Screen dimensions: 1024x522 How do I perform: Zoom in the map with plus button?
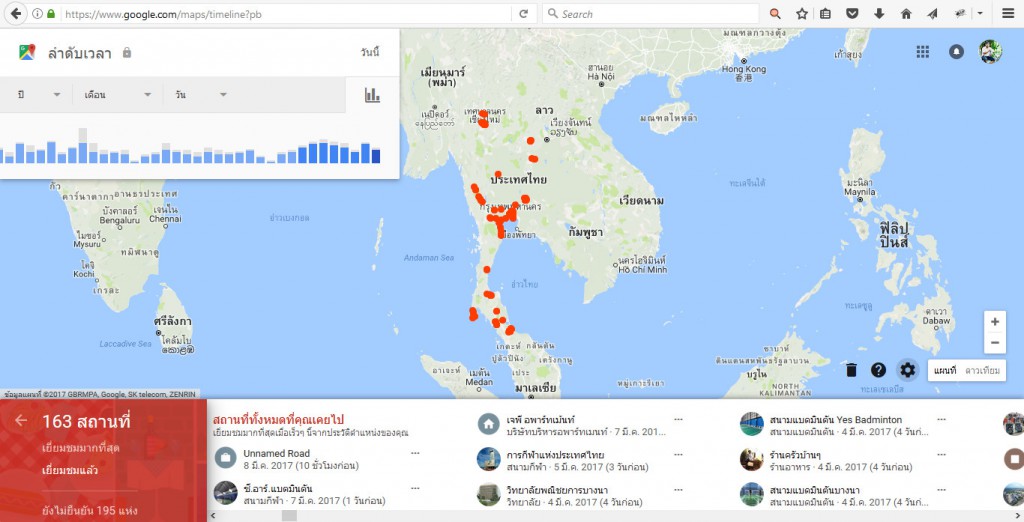click(994, 322)
